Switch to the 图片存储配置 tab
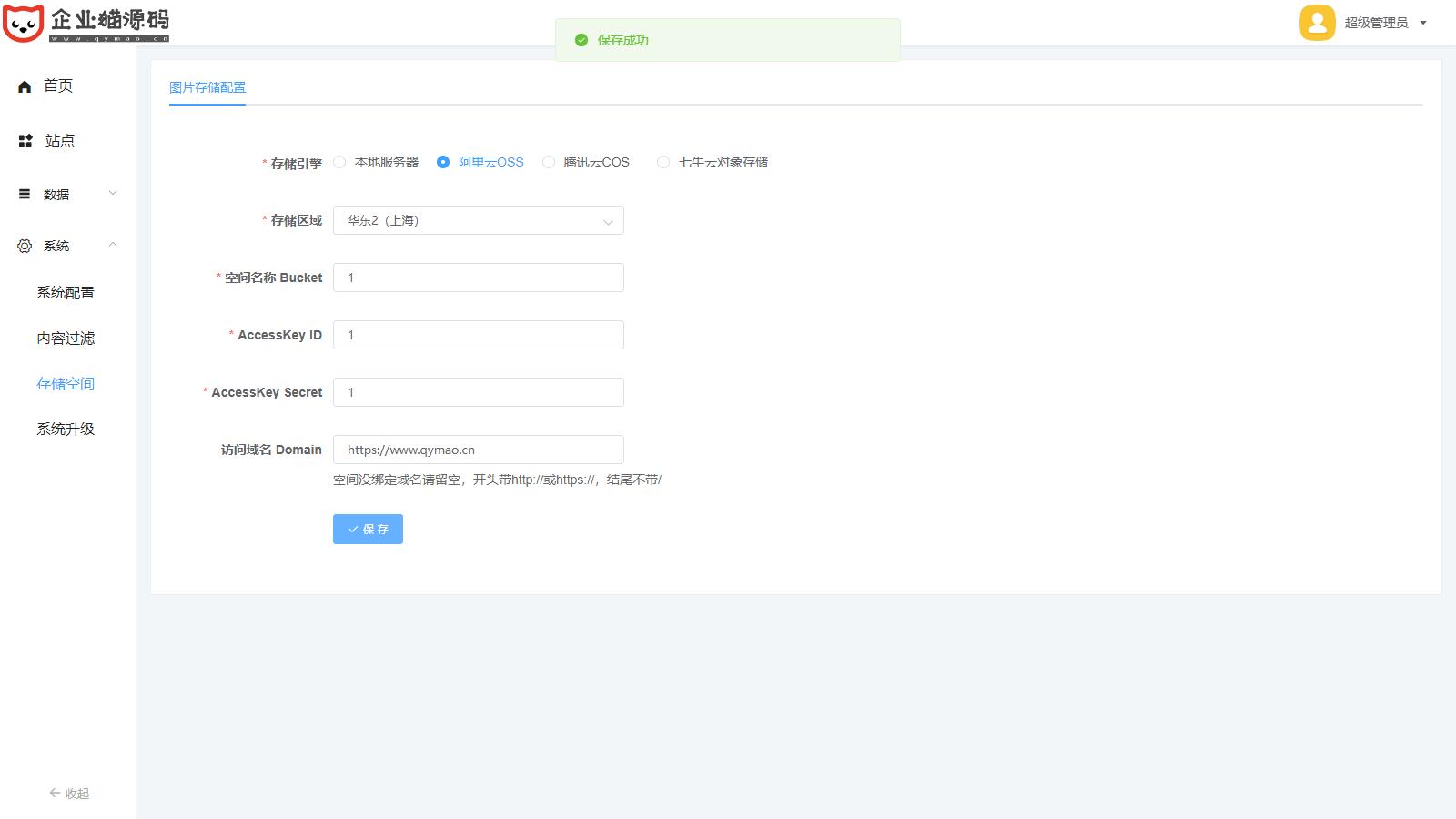This screenshot has height=819, width=1456. pyautogui.click(x=207, y=87)
